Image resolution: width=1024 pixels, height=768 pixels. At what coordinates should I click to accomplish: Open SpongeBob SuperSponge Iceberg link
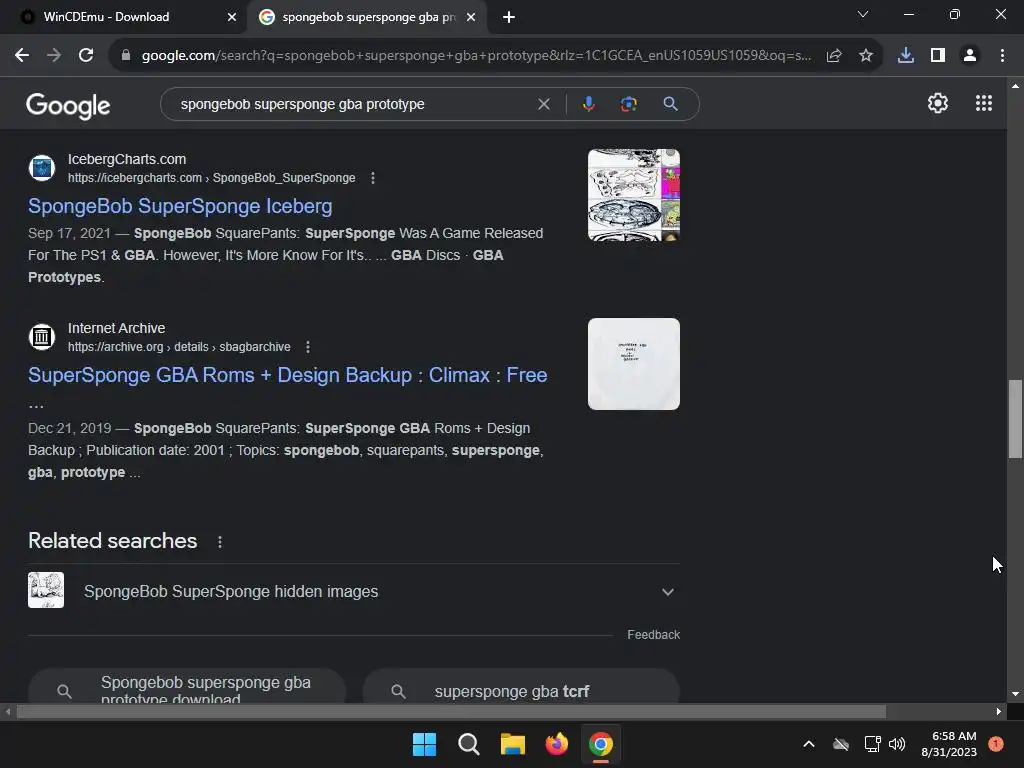[180, 206]
